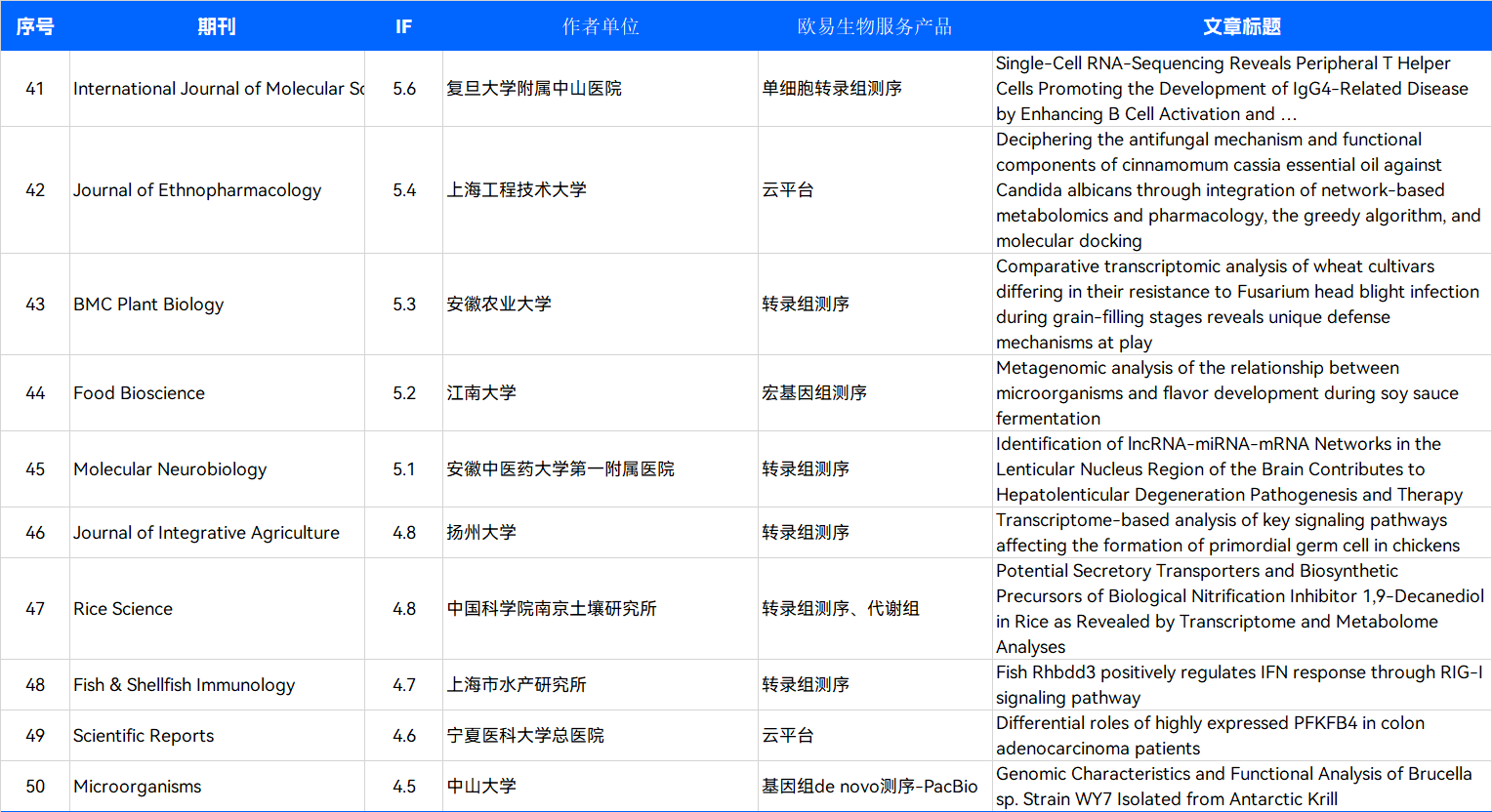The width and height of the screenshot is (1492, 812).
Task: Select Food Bioscience cell
Action: pos(217,393)
